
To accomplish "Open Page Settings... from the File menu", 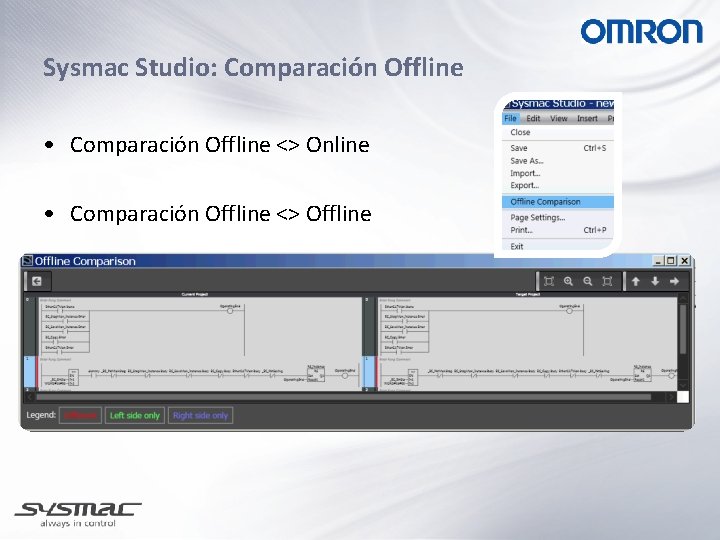I will pos(558,218).
